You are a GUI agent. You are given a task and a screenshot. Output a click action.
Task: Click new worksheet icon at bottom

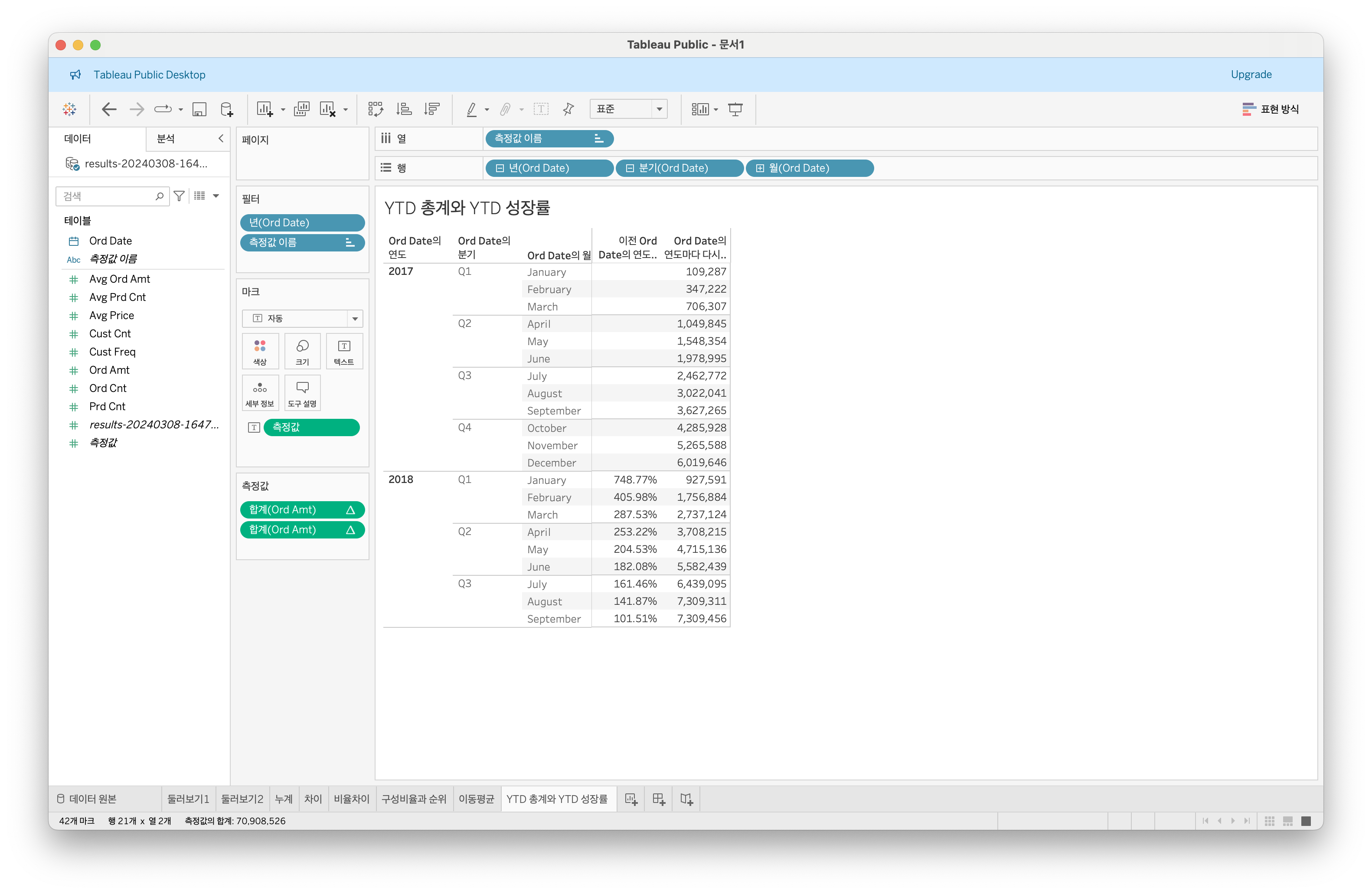click(x=631, y=799)
